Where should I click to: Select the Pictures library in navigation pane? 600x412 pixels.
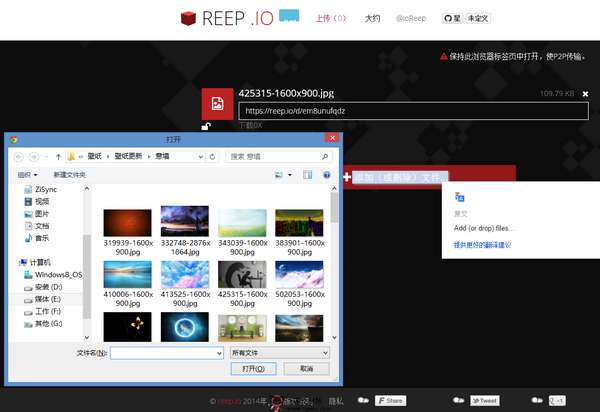pos(37,213)
